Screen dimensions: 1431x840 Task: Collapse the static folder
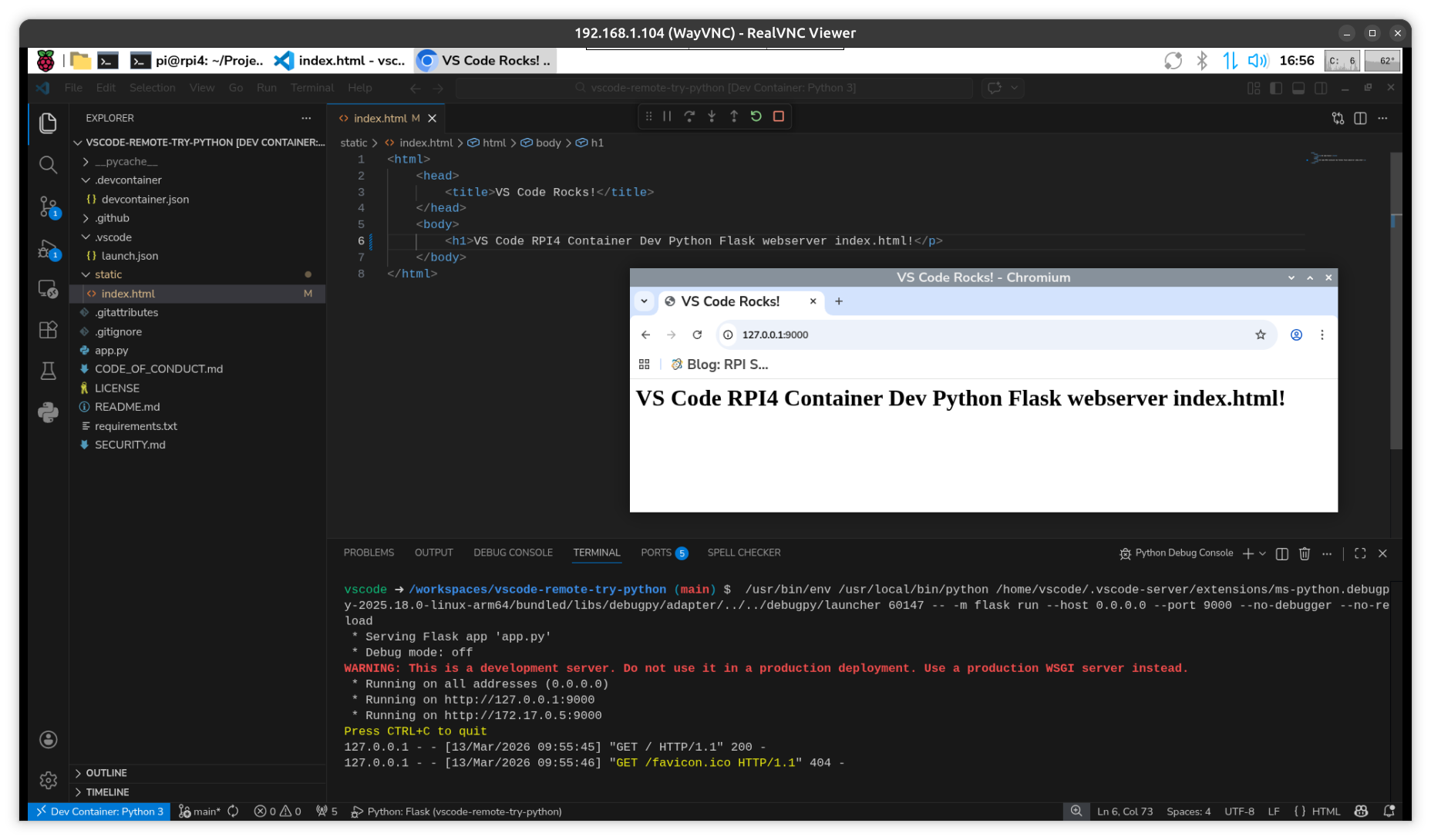coord(108,274)
